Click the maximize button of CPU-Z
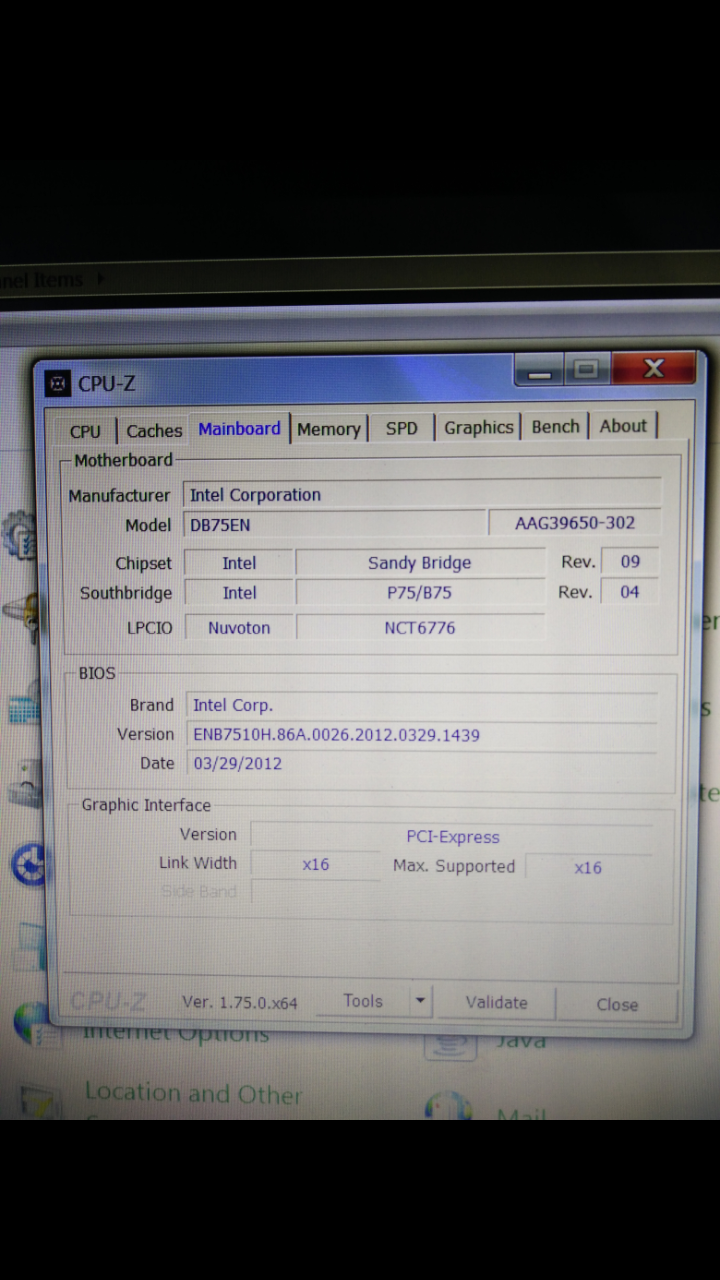This screenshot has height=1280, width=720. (x=587, y=371)
